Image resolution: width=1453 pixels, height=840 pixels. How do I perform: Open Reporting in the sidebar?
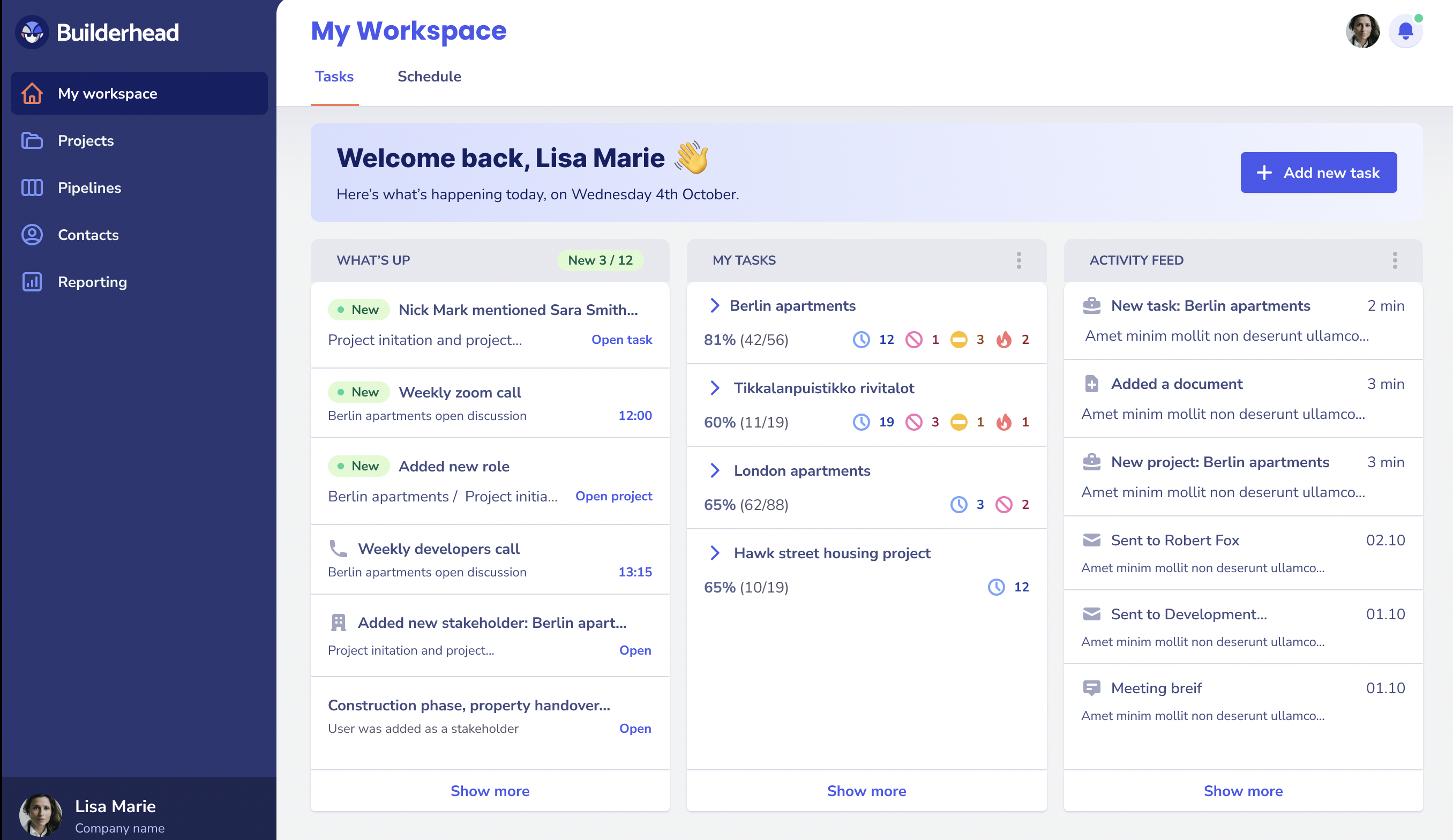point(92,282)
